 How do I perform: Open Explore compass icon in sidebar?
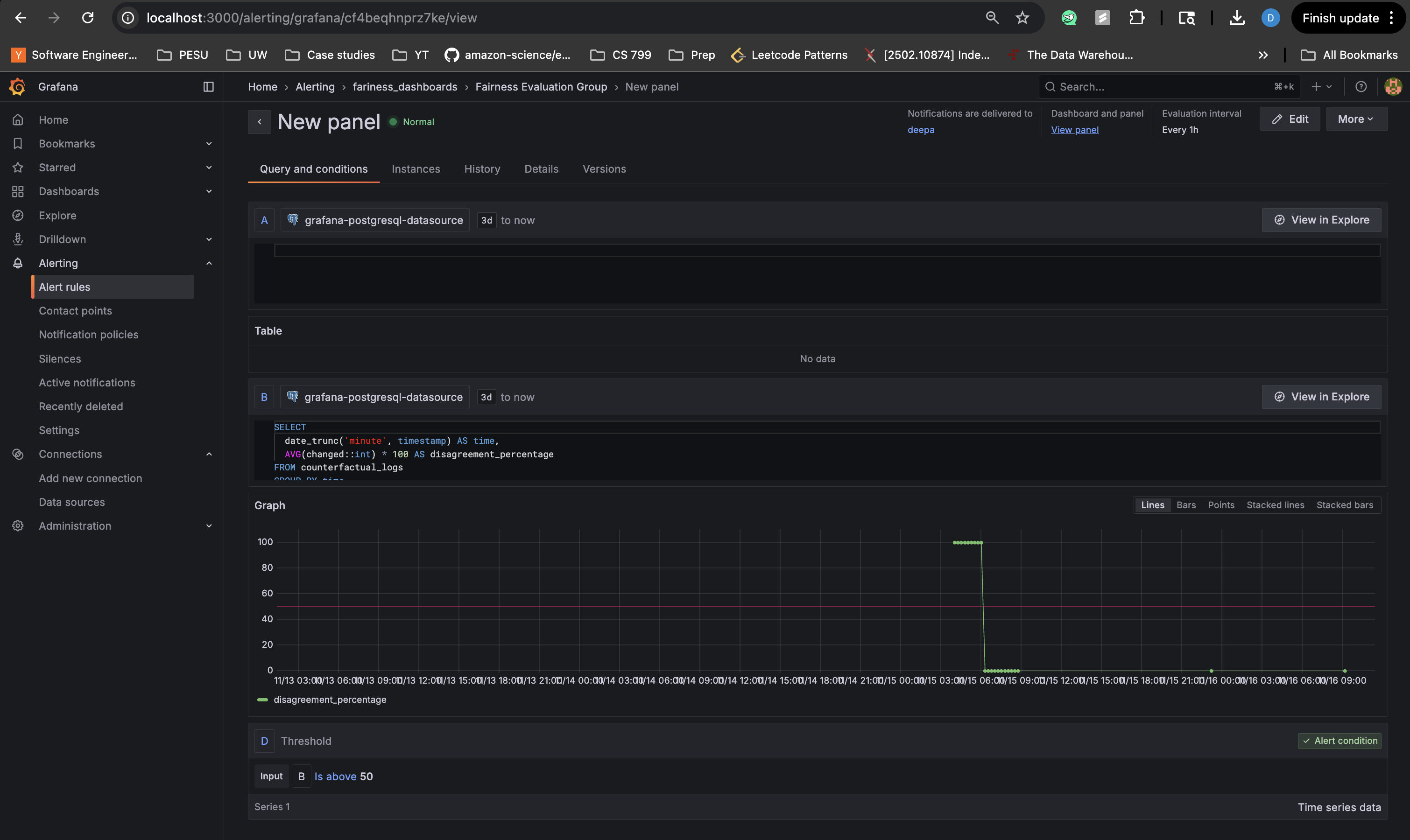click(x=18, y=216)
